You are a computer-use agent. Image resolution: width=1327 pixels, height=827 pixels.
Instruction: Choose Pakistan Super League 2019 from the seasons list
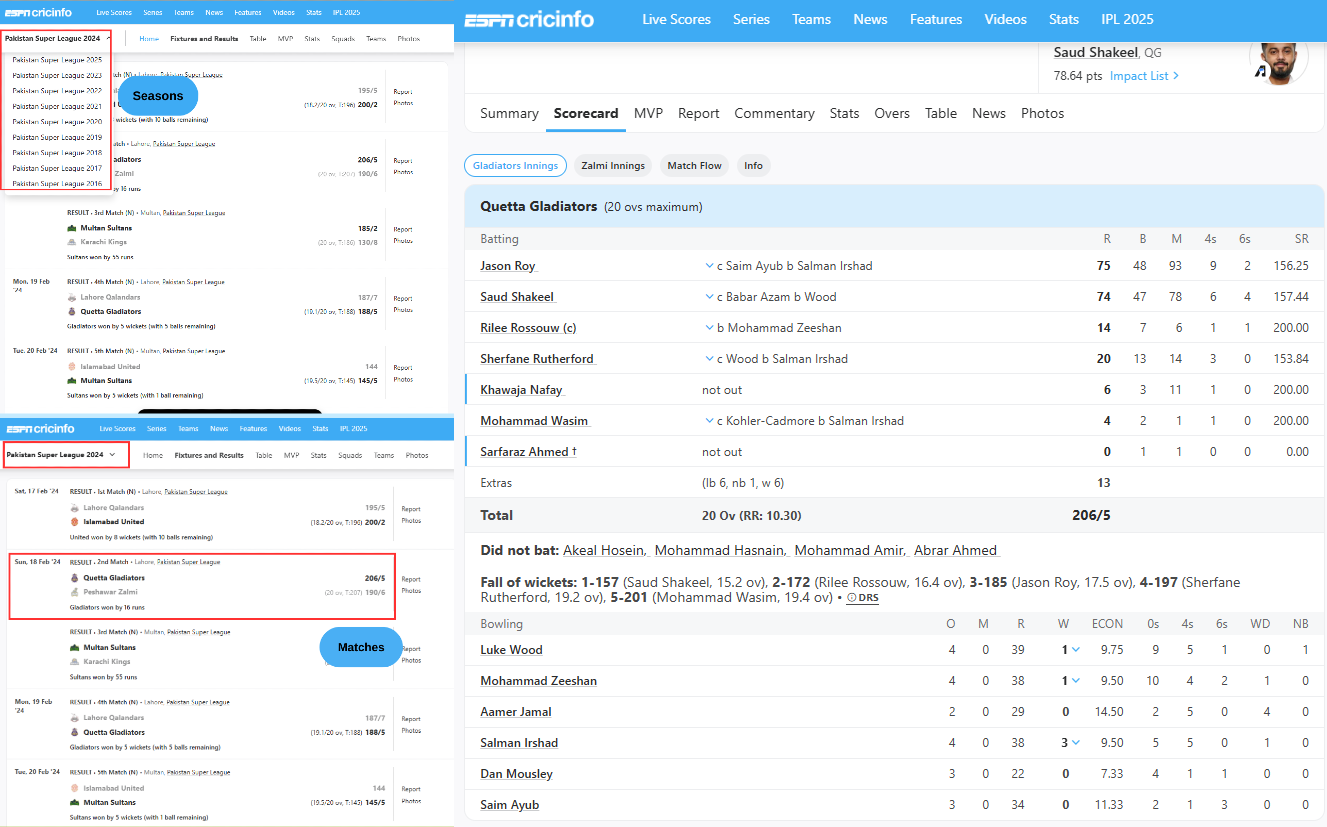point(57,137)
